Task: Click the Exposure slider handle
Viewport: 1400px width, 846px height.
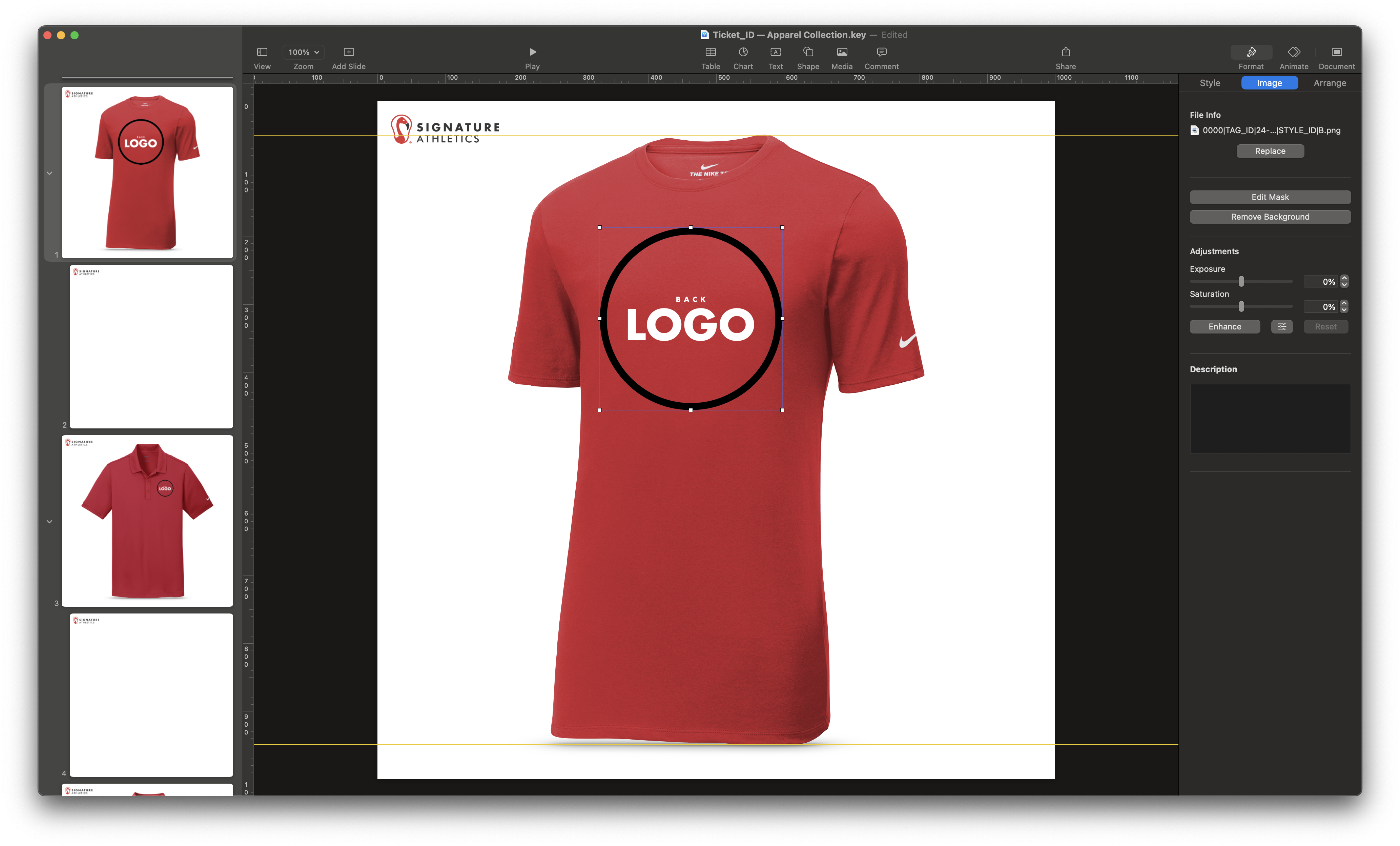Action: point(1241,281)
